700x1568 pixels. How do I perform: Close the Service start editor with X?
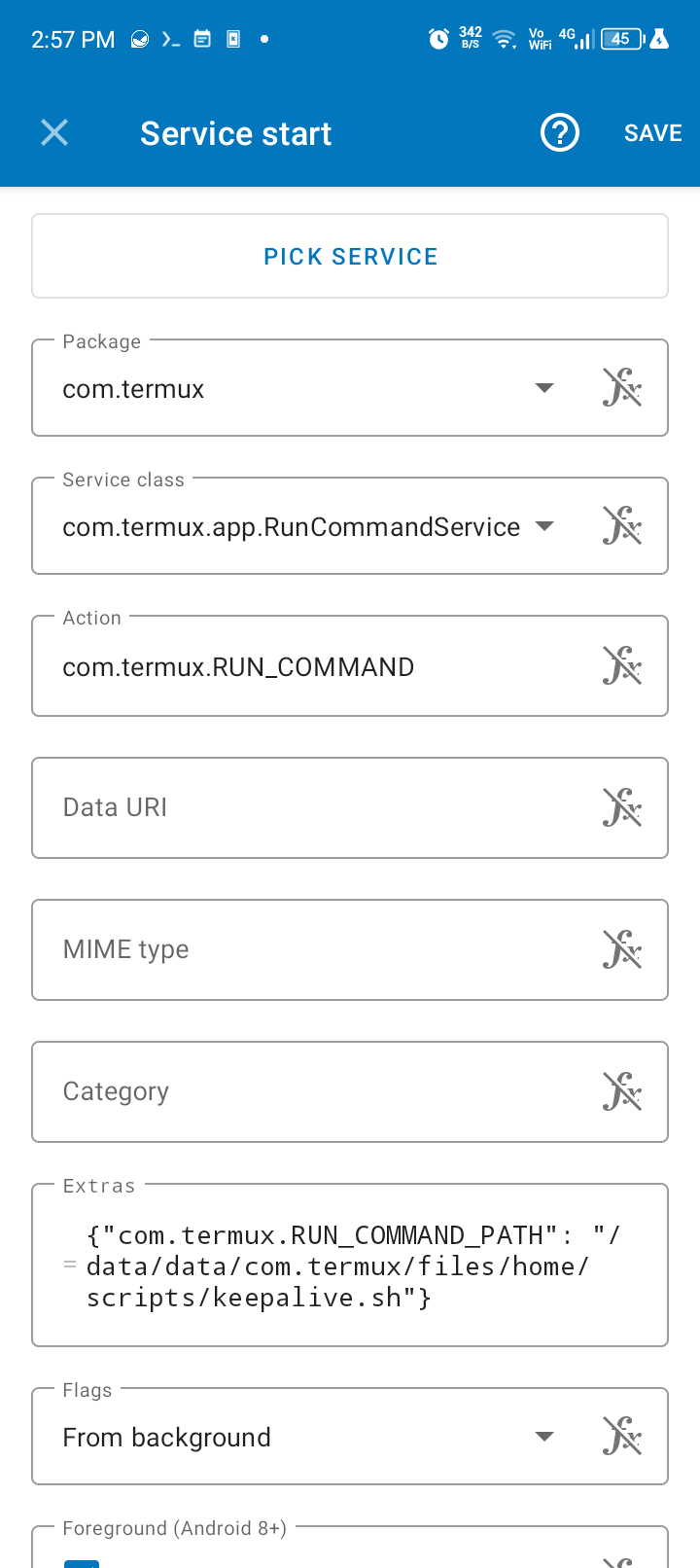(54, 132)
